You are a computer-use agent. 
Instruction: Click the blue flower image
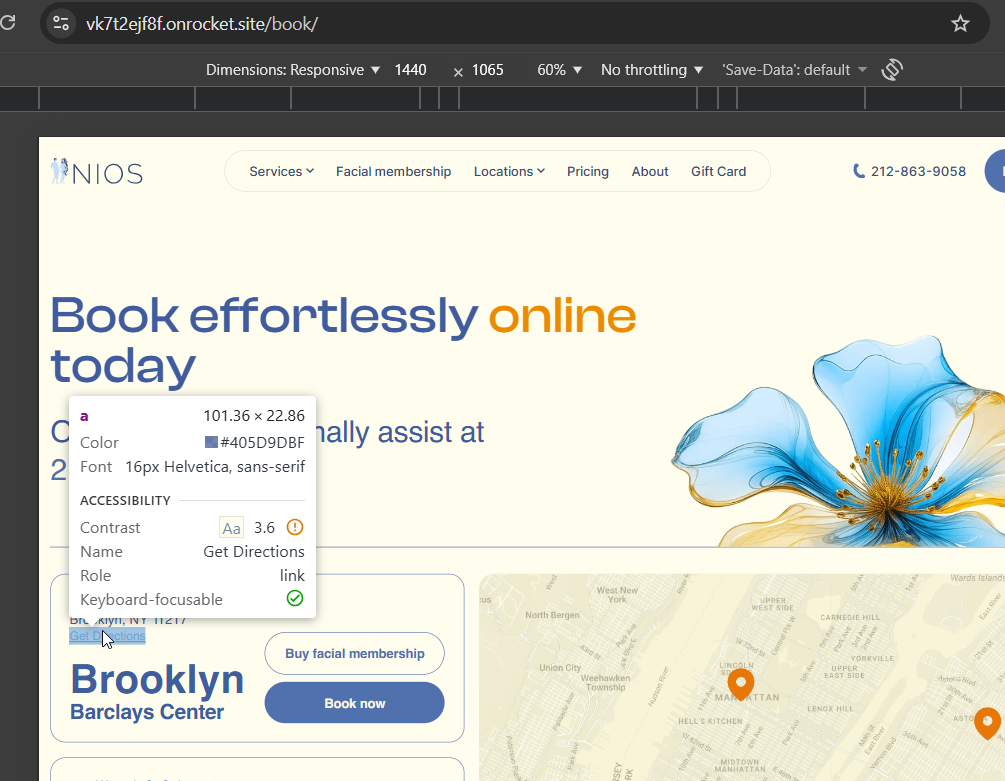click(838, 442)
